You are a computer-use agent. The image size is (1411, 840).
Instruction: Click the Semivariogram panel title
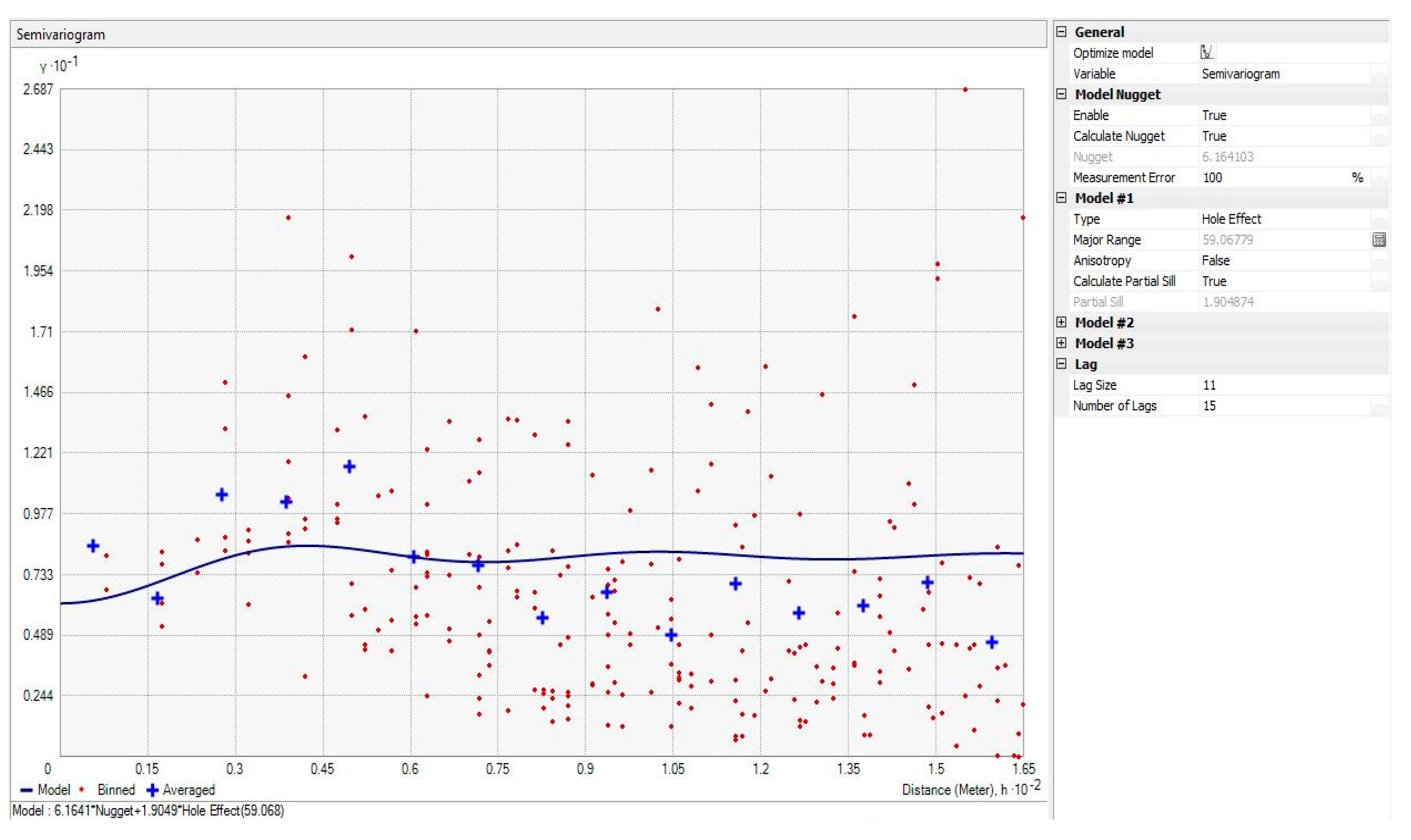click(x=61, y=35)
